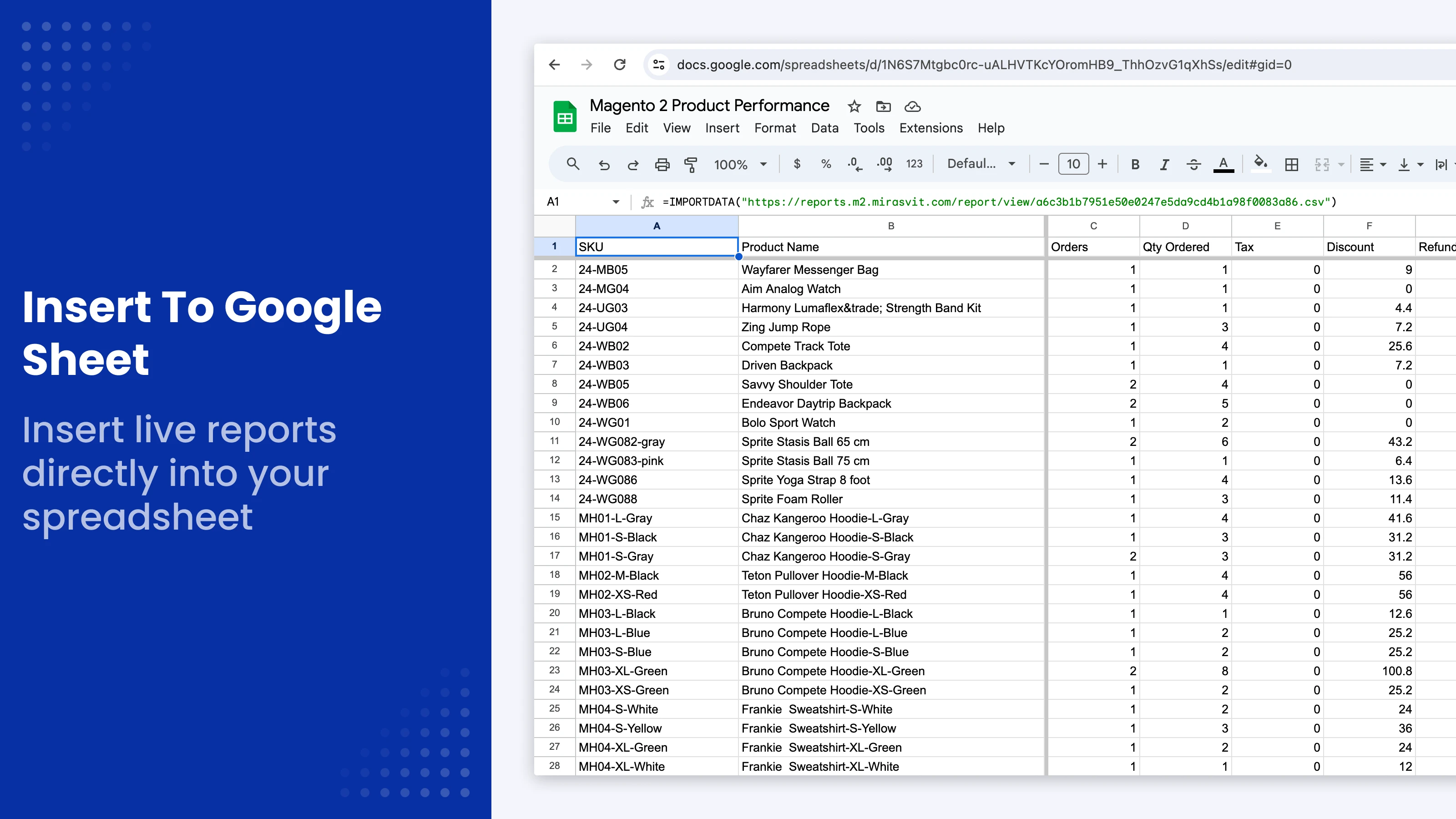The image size is (1456, 819).
Task: Select the Product Name header cell
Action: pos(891,247)
